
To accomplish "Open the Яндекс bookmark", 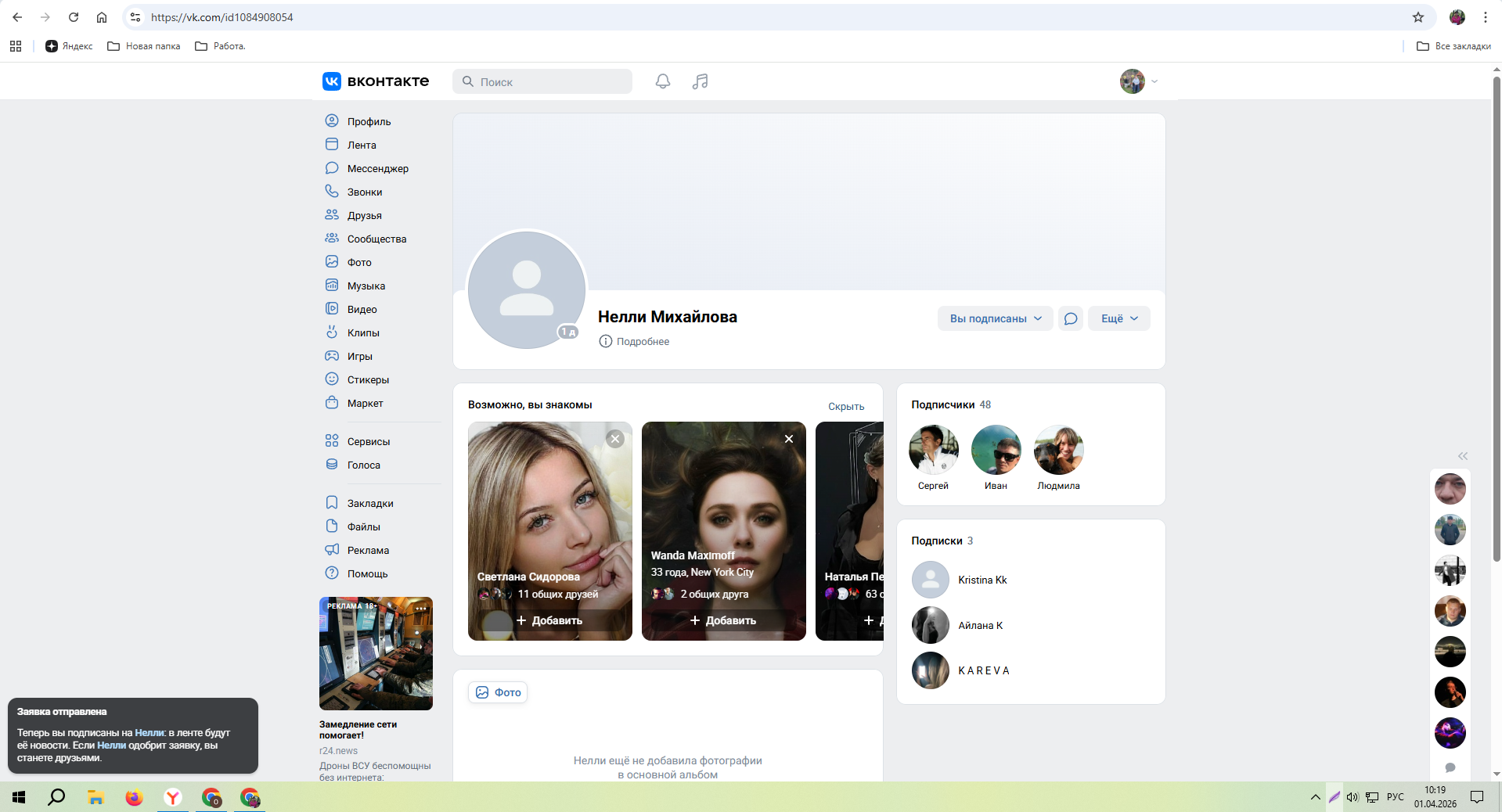I will [69, 46].
